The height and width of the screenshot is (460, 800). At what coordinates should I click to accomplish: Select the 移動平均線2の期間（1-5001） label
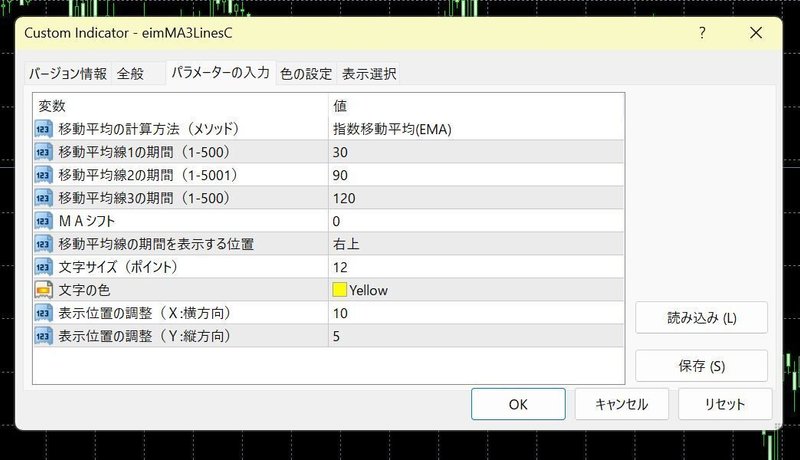[x=148, y=175]
